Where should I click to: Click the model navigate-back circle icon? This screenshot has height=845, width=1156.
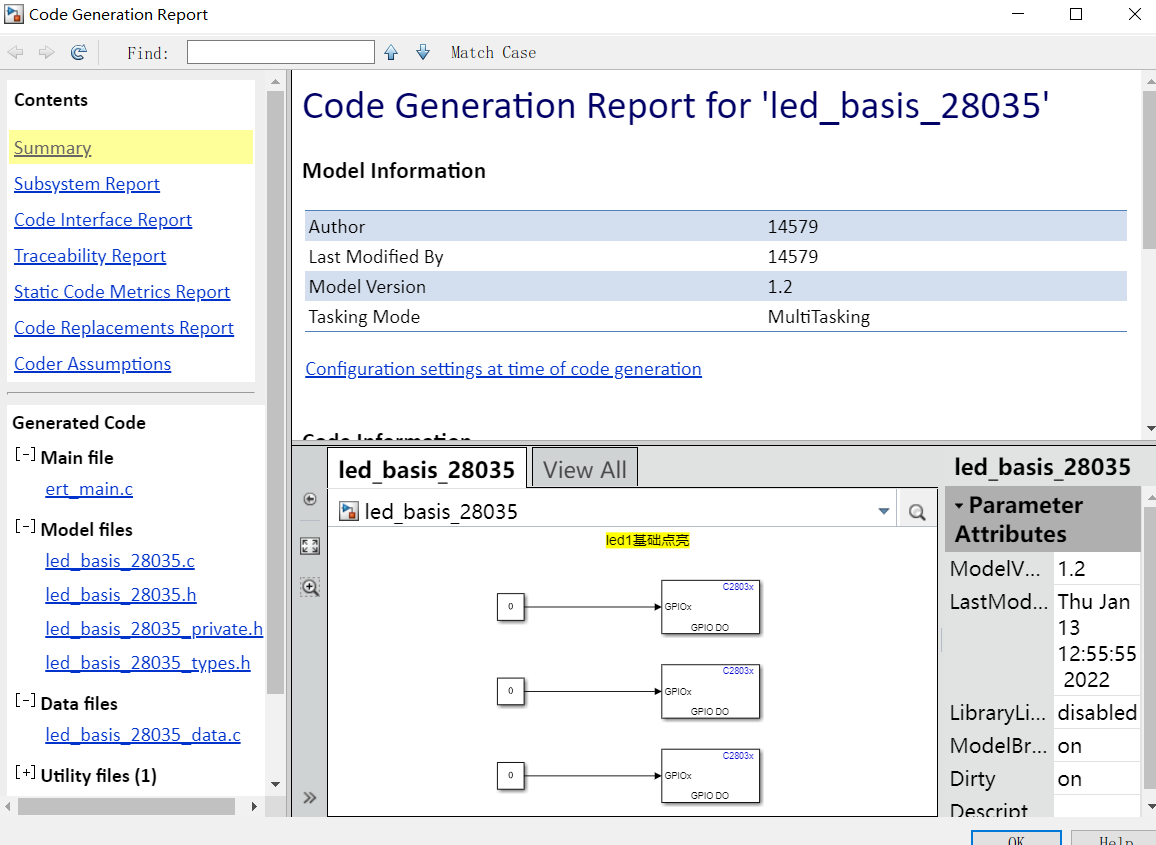tap(310, 499)
